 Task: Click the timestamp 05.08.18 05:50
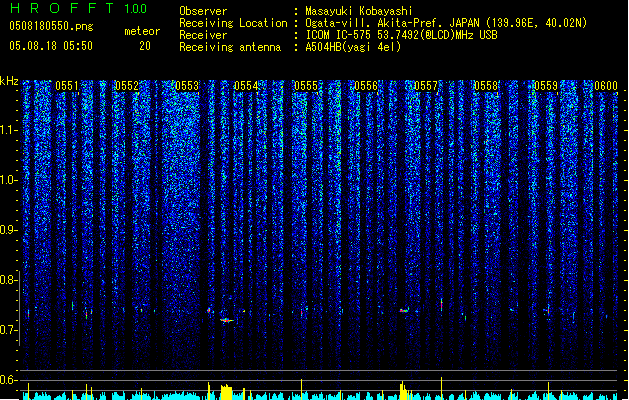[x=51, y=46]
